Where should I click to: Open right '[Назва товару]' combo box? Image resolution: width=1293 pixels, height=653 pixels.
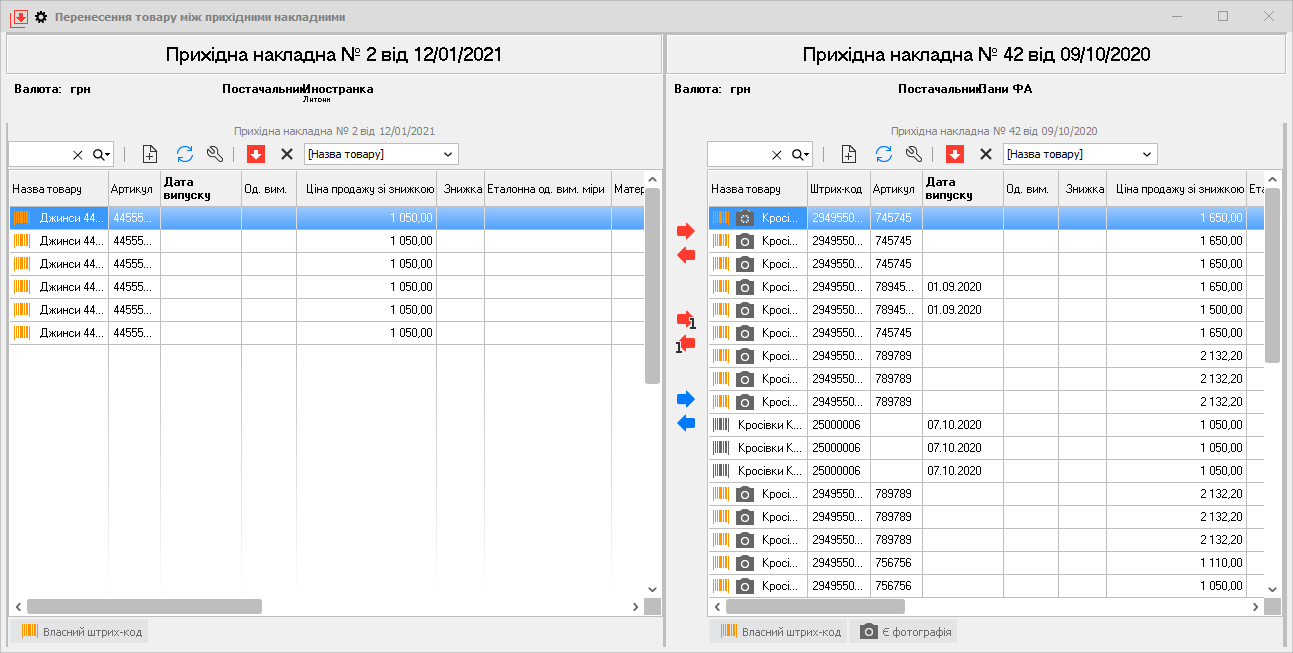pos(1146,154)
